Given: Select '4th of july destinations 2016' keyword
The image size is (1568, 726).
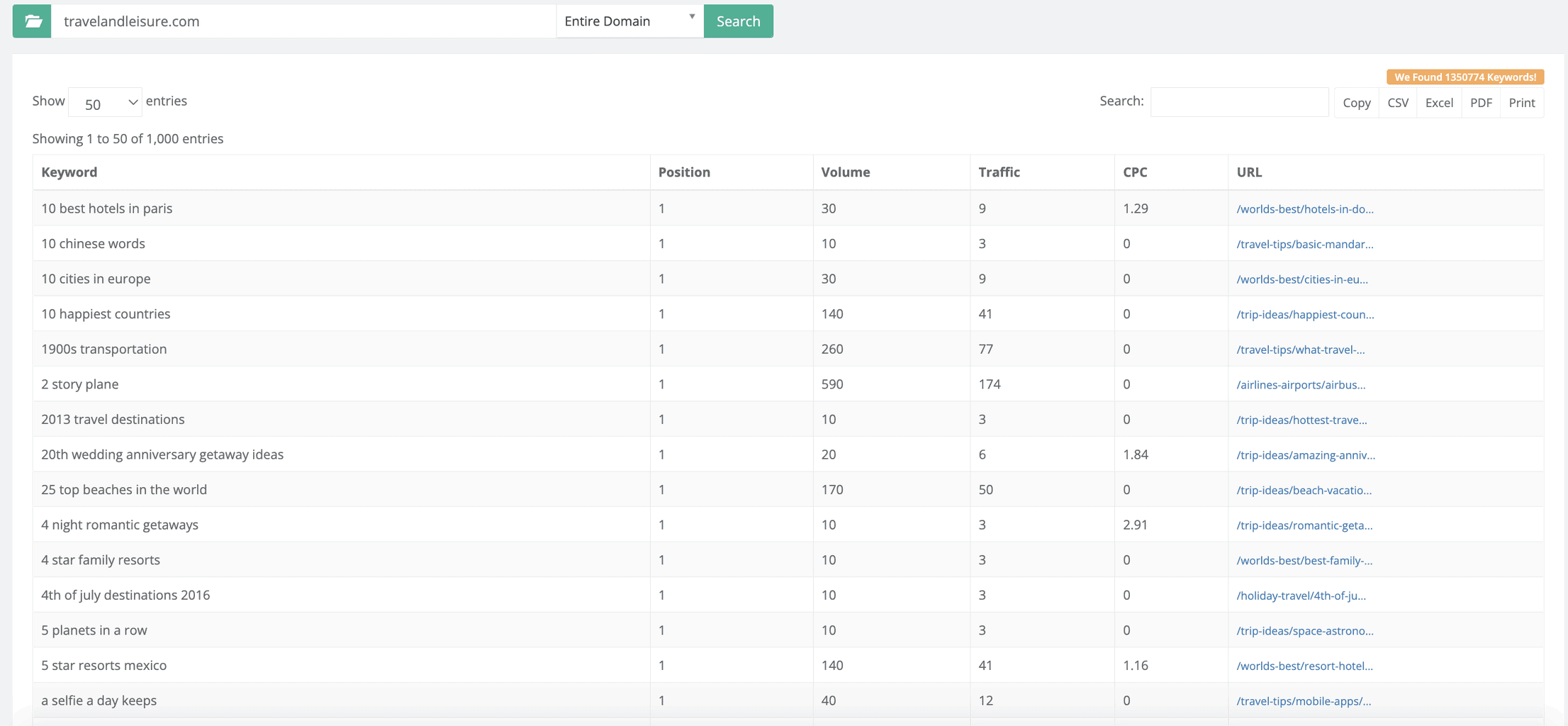Looking at the screenshot, I should click(x=125, y=595).
